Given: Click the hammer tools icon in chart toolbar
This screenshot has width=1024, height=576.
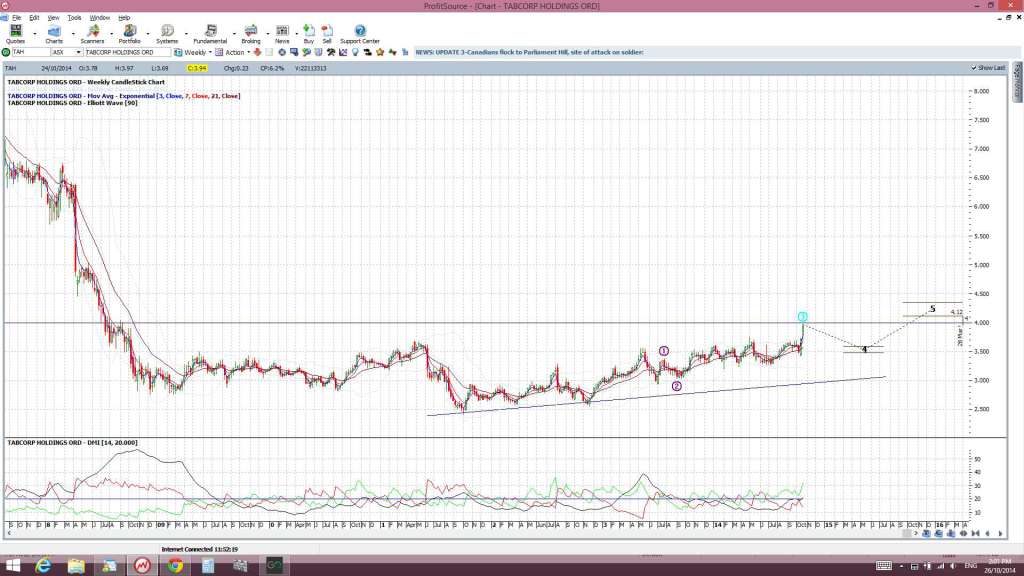Looking at the screenshot, I should (331, 52).
